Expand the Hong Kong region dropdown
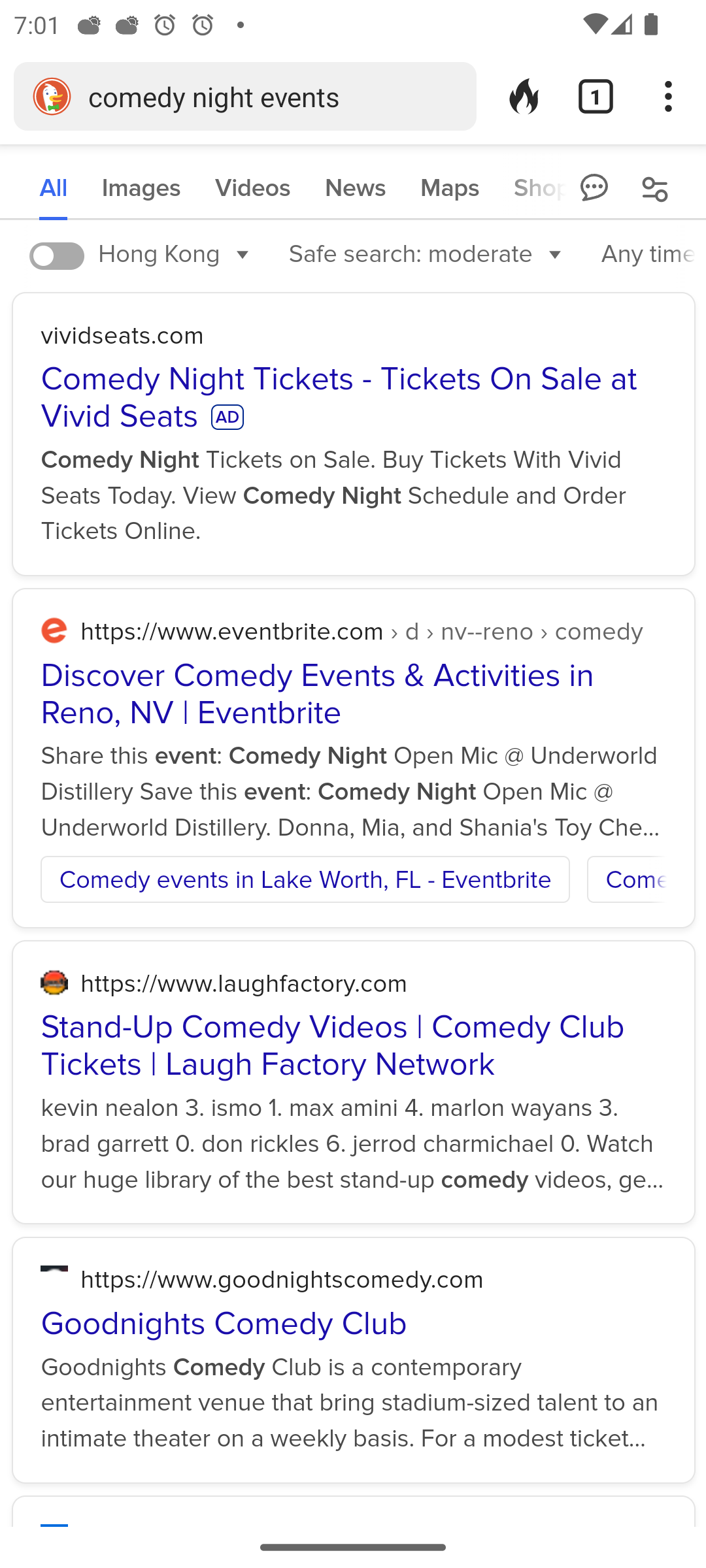 pos(175,255)
